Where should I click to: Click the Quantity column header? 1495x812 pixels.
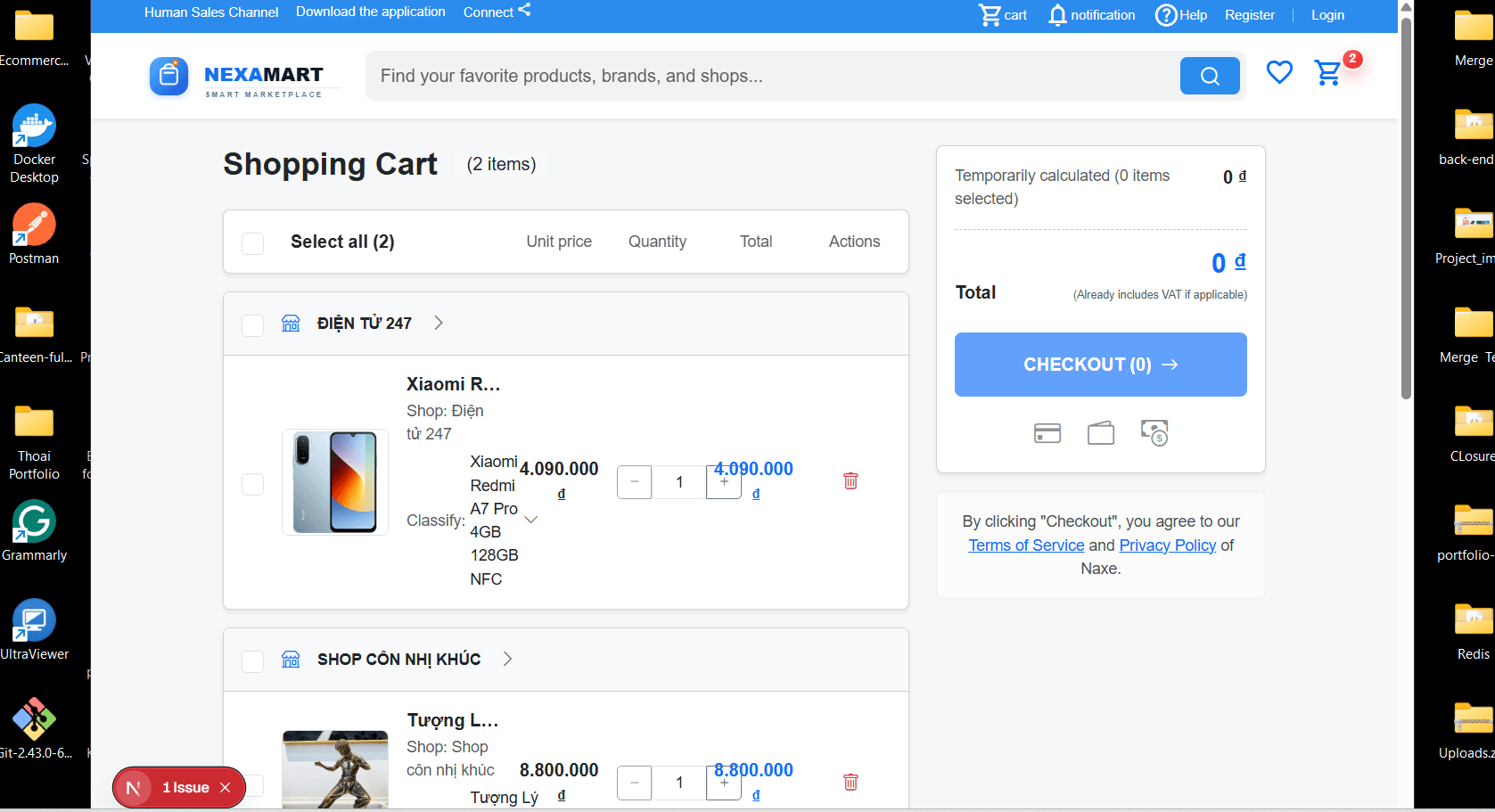click(657, 242)
